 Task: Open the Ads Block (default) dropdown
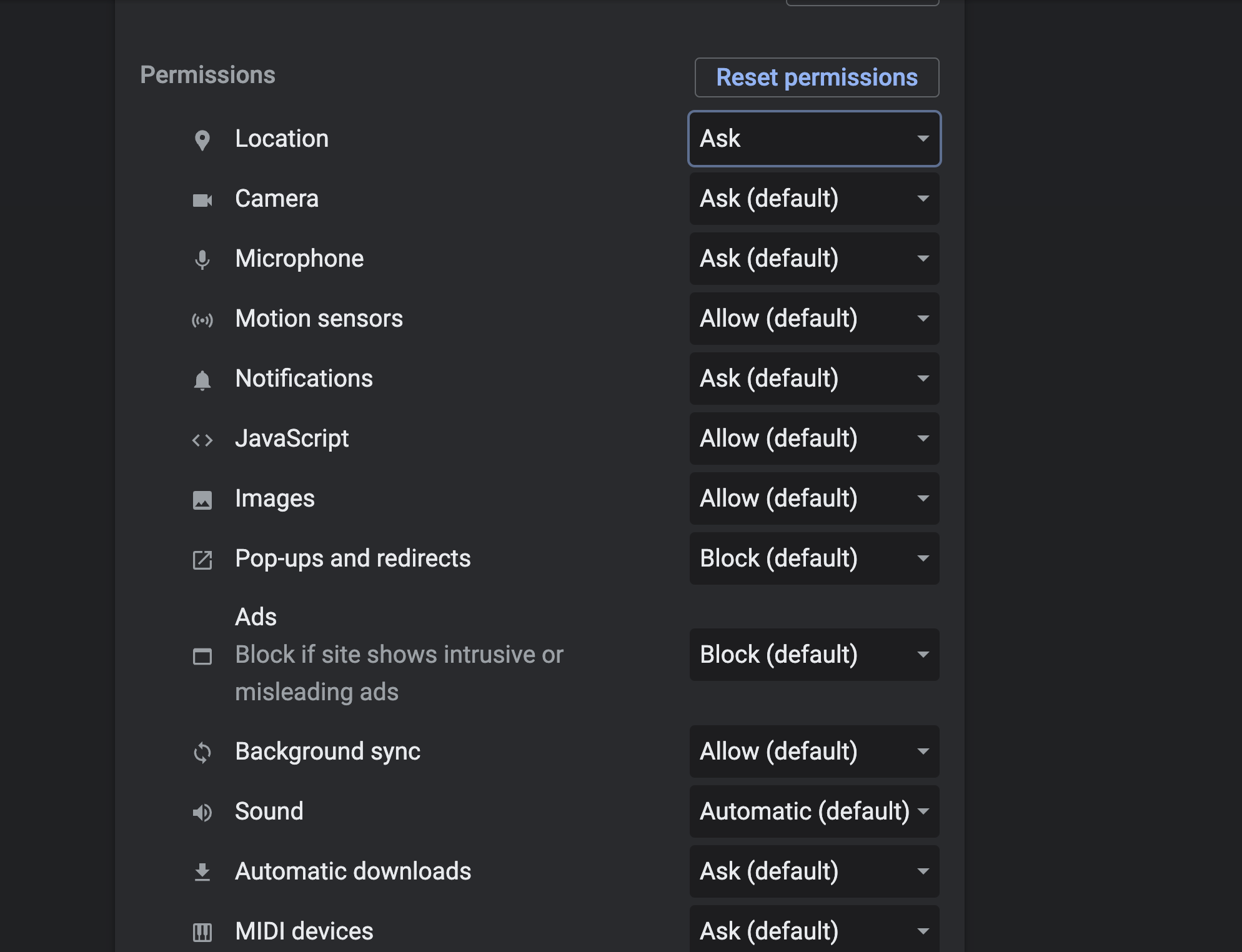[x=813, y=655]
